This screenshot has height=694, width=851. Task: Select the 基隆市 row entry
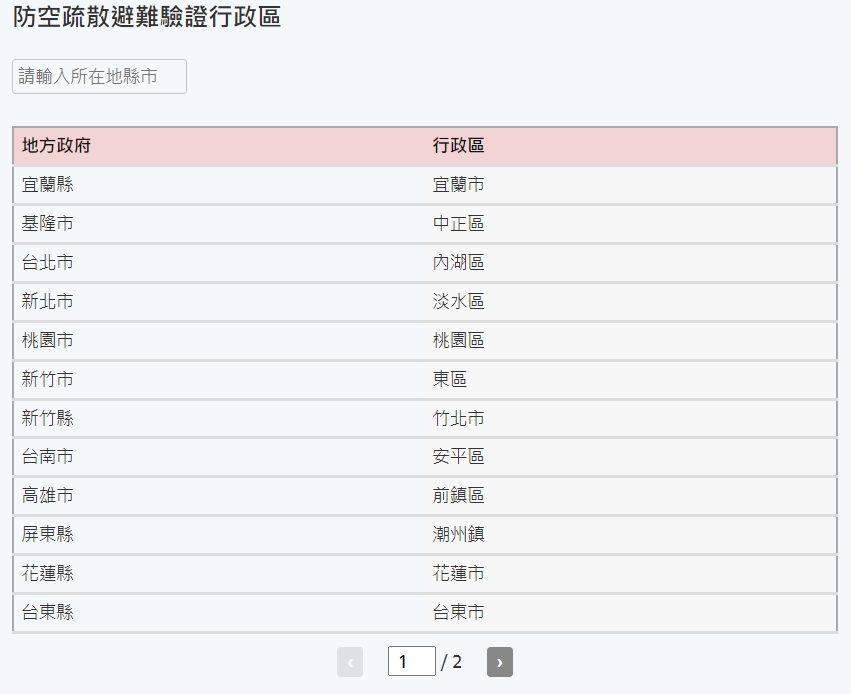click(48, 224)
